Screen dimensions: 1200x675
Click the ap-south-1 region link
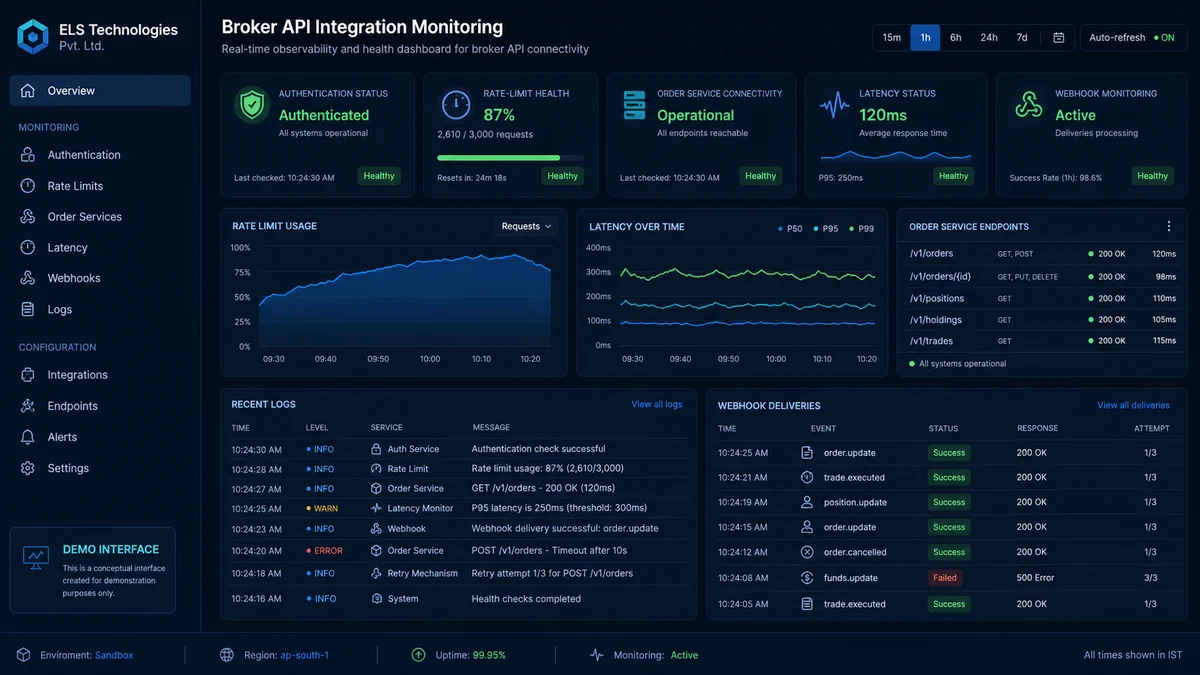click(x=305, y=655)
